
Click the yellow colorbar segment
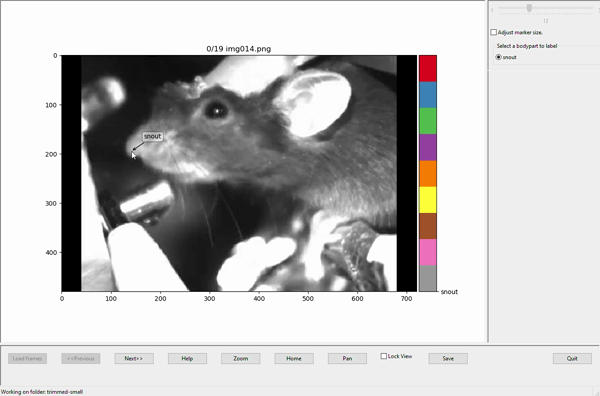click(428, 200)
